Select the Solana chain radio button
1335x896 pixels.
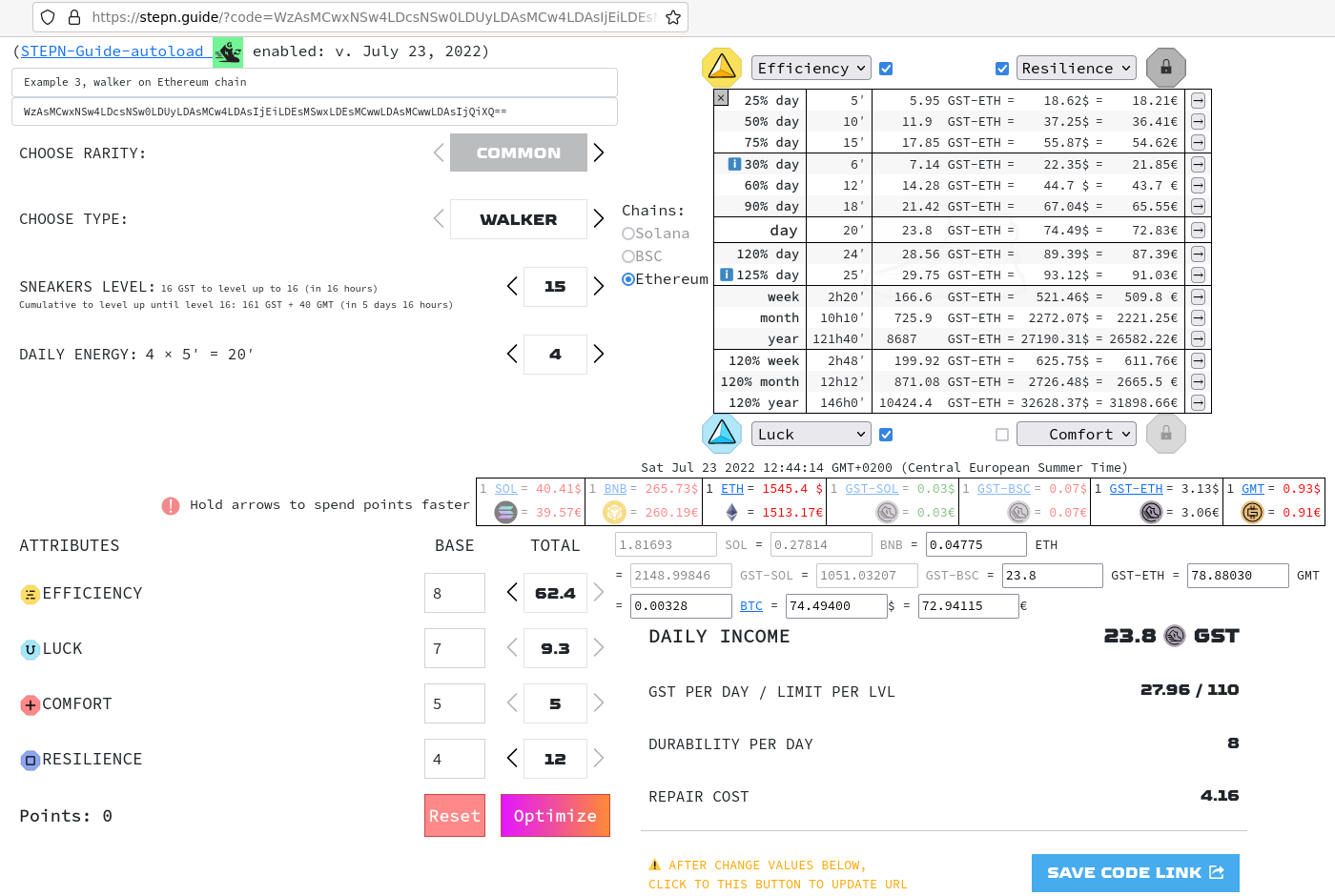(628, 233)
